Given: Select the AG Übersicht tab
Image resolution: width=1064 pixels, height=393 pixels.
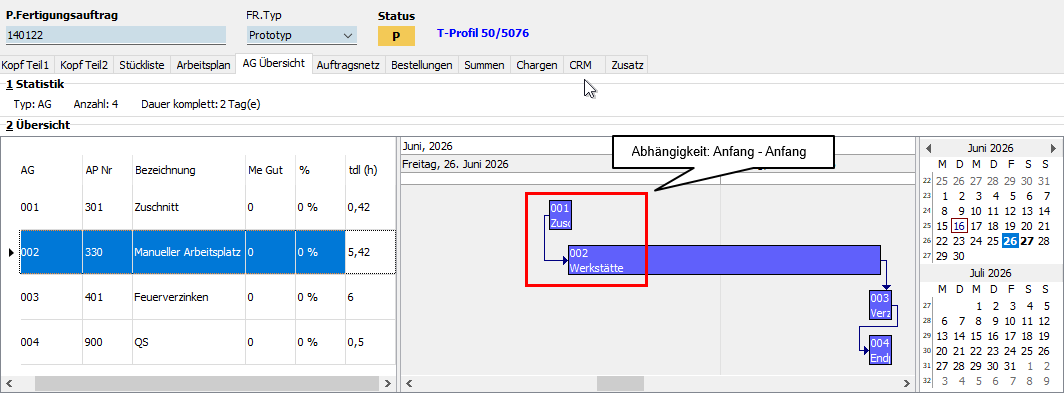Looking at the screenshot, I should pos(273,64).
